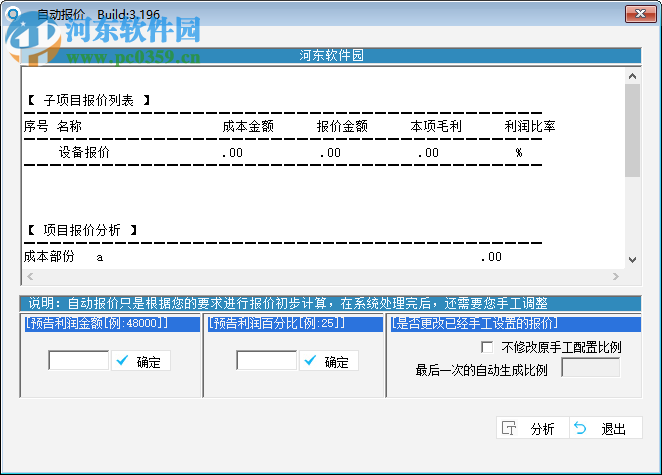Enable 不修改原手工配置比例 checkbox
Viewport: 662px width, 475px height.
pyautogui.click(x=487, y=347)
